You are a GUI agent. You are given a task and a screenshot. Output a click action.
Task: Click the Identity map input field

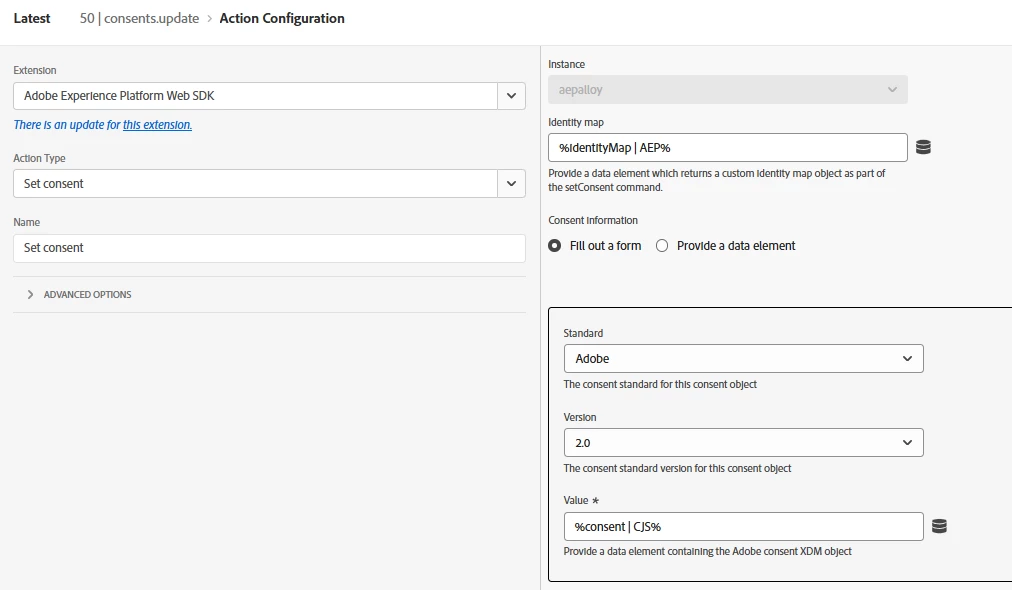727,148
